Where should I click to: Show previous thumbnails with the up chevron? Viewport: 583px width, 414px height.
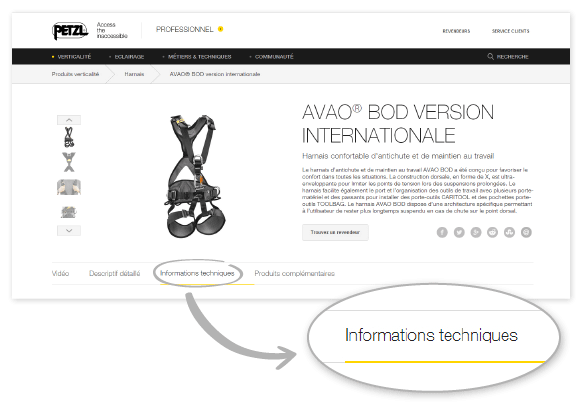69,120
